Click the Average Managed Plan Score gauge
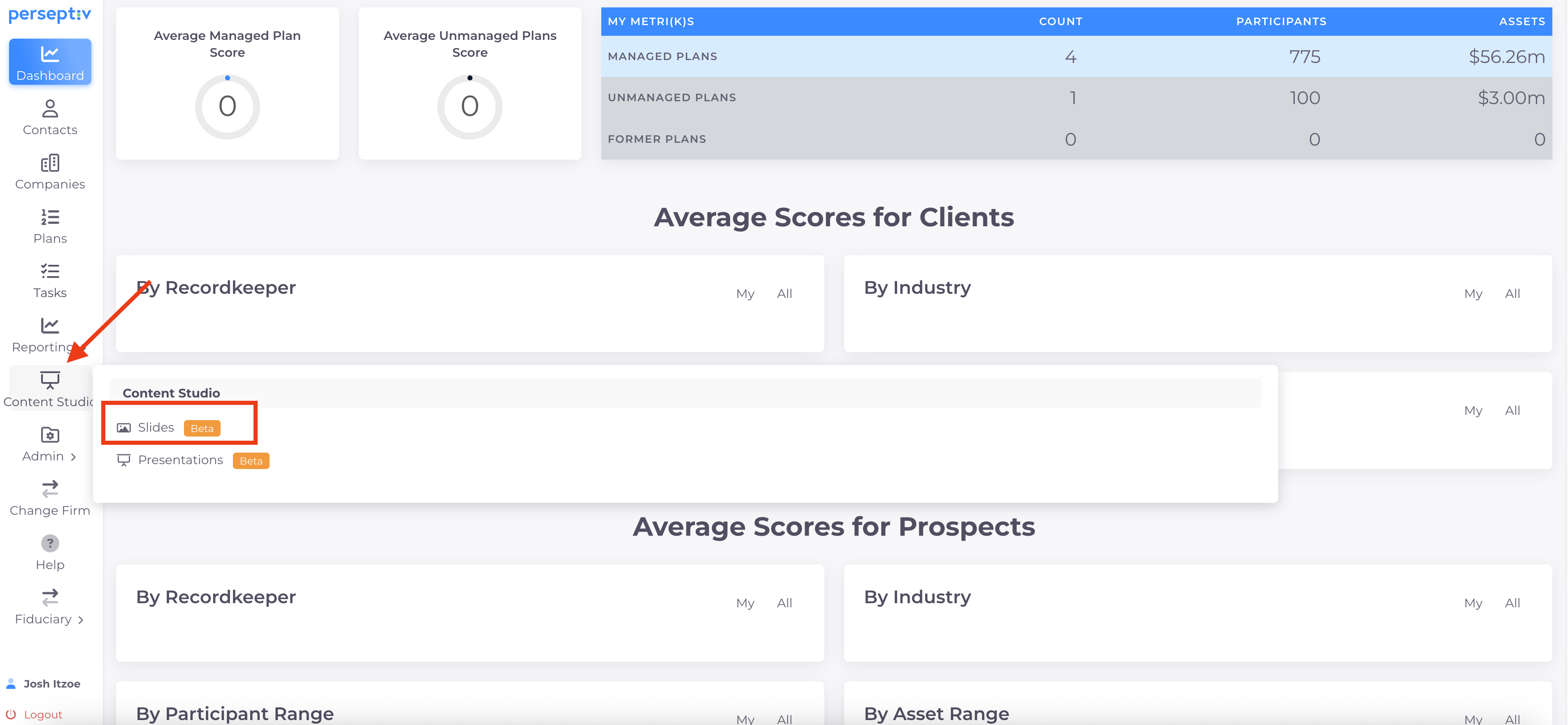The width and height of the screenshot is (1568, 725). click(x=227, y=107)
